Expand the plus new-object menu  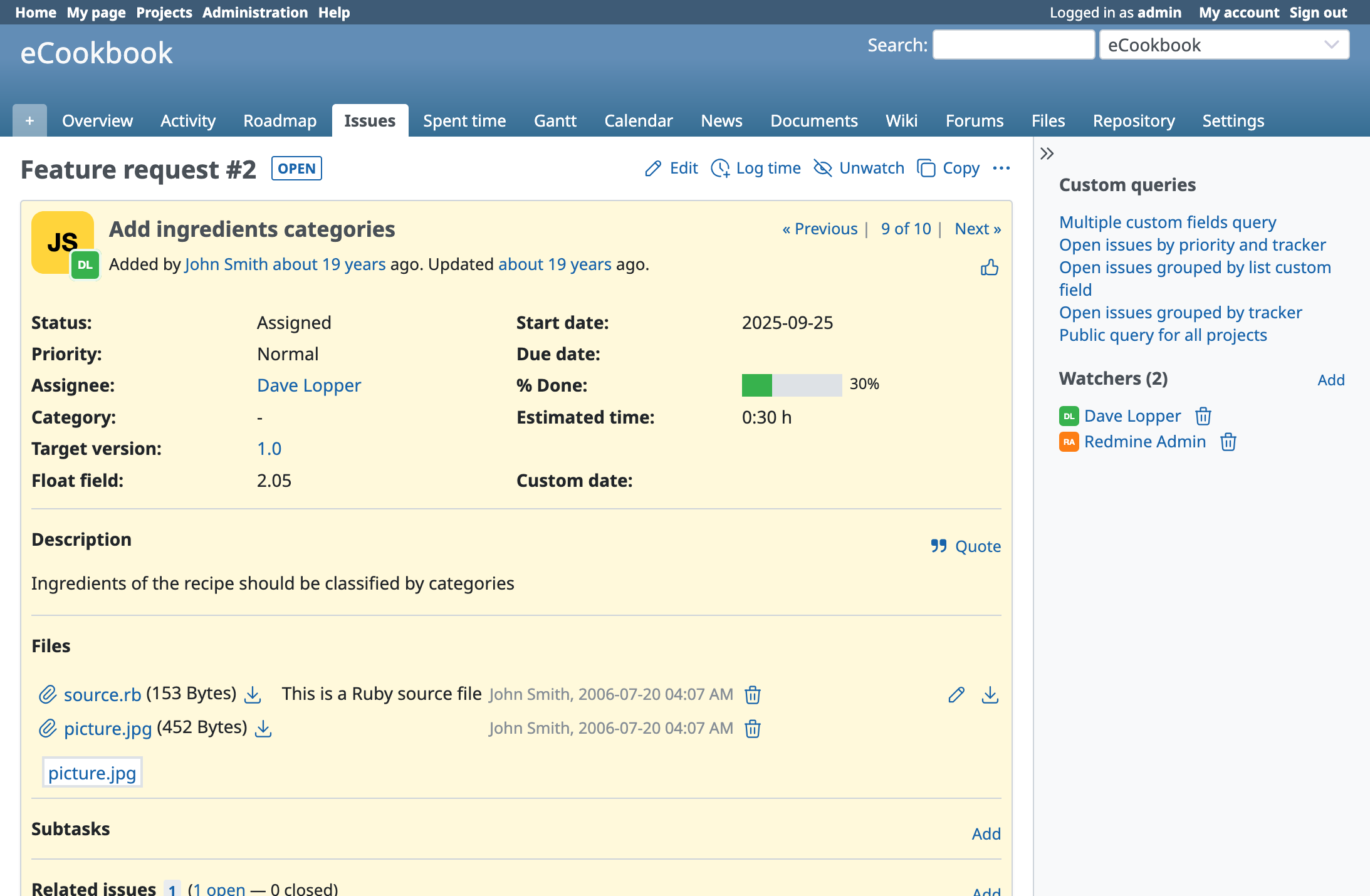pos(29,120)
